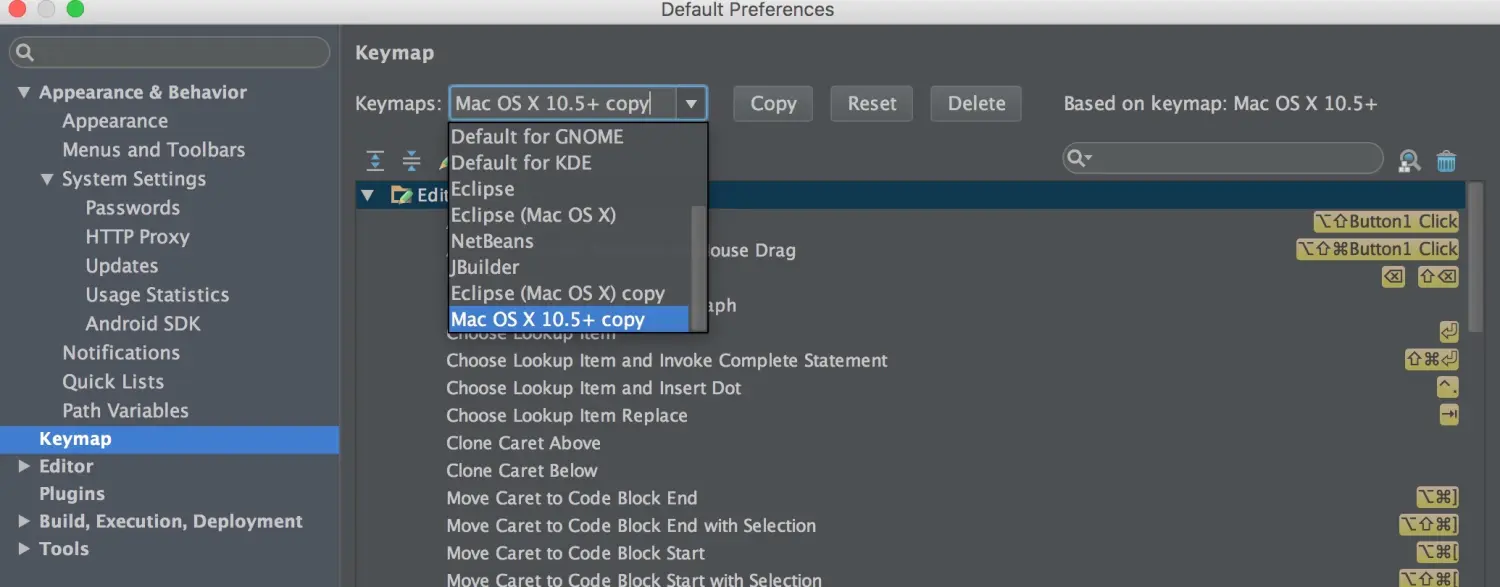Collapse the Appearance & Behavior section
This screenshot has height=587, width=1500.
24,92
